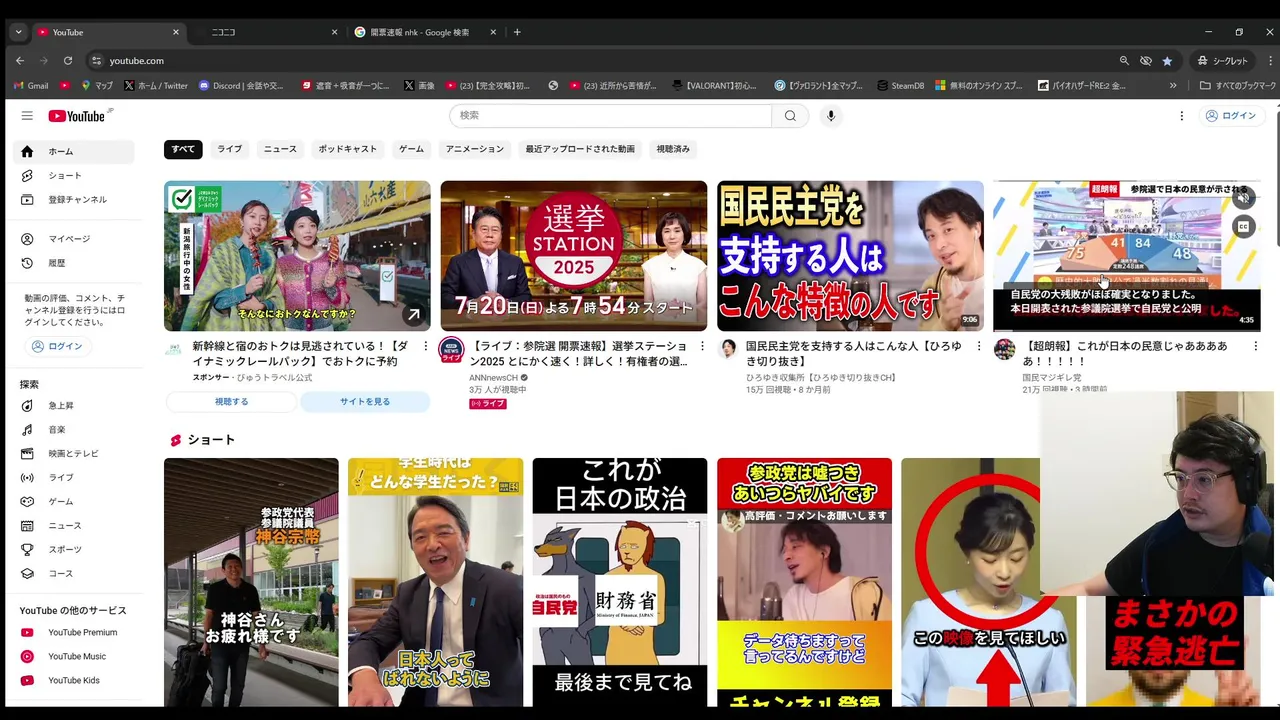Screen dimensions: 1280x720
Task: Select the ライブ filter chip
Action: point(230,149)
